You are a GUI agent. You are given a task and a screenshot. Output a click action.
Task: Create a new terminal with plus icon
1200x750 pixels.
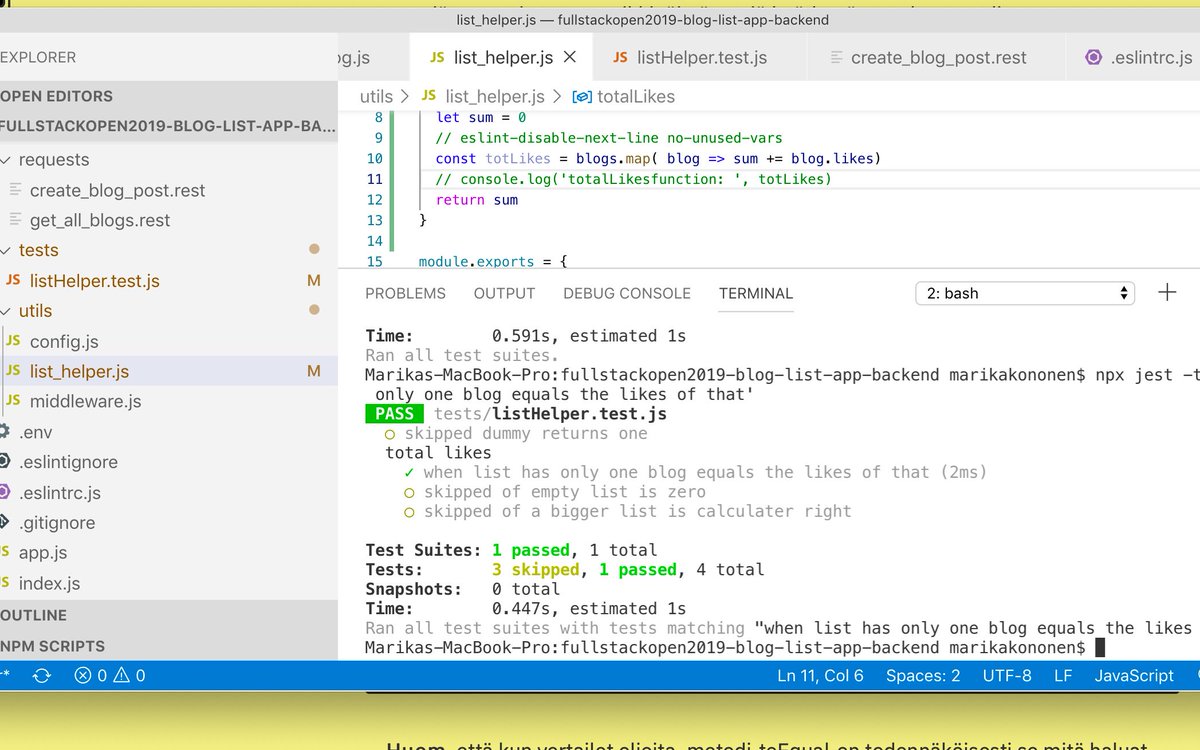click(1167, 292)
